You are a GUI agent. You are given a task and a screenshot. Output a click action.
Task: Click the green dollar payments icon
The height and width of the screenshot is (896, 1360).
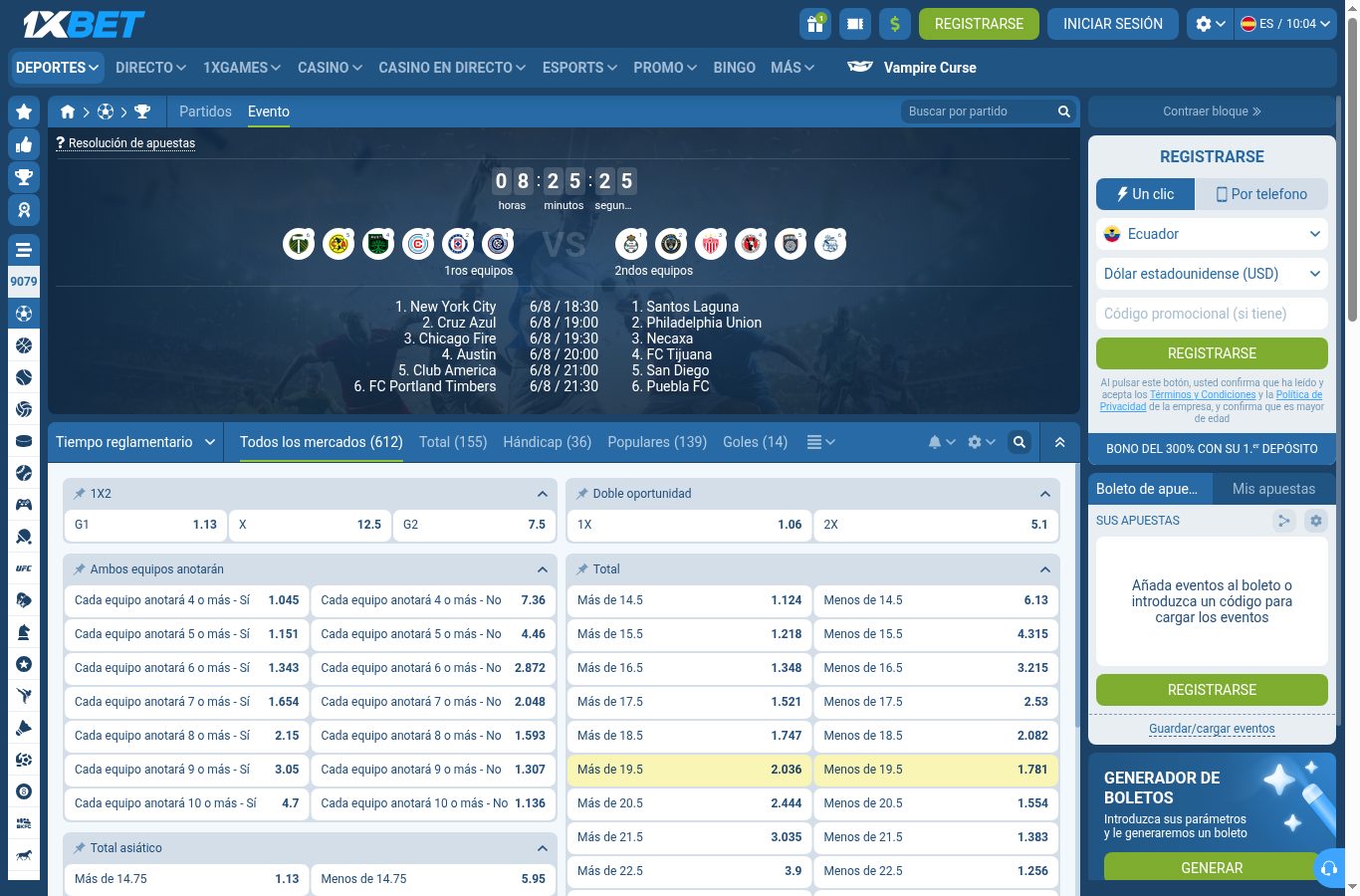(x=895, y=24)
